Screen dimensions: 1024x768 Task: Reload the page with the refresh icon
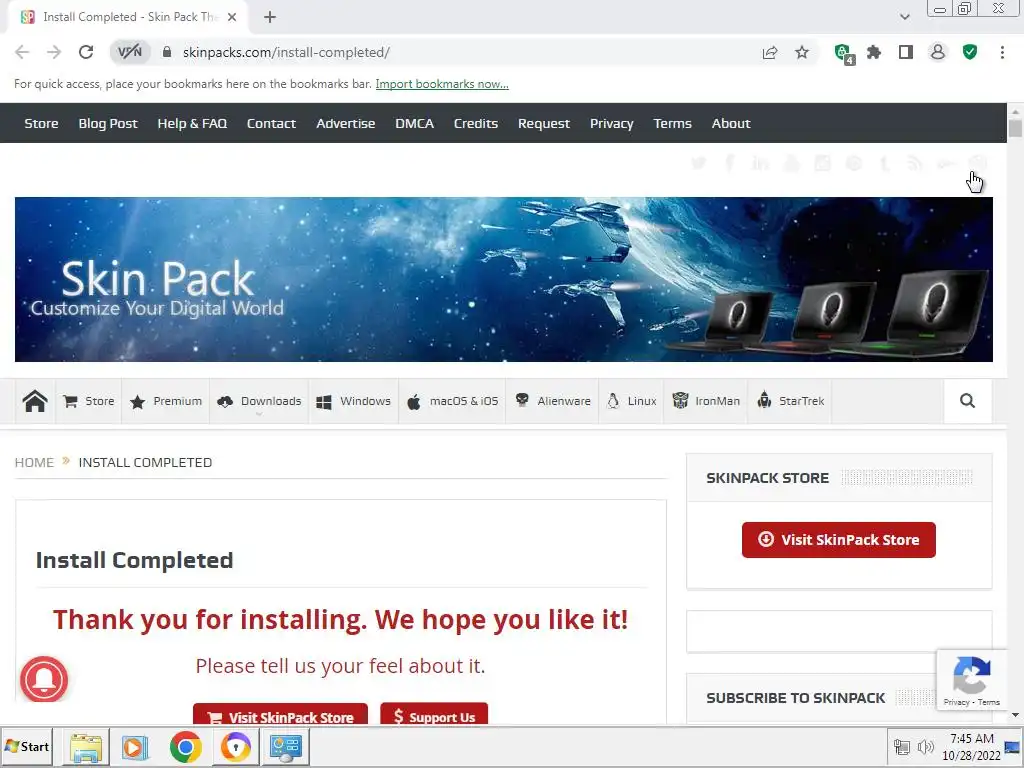pos(86,52)
